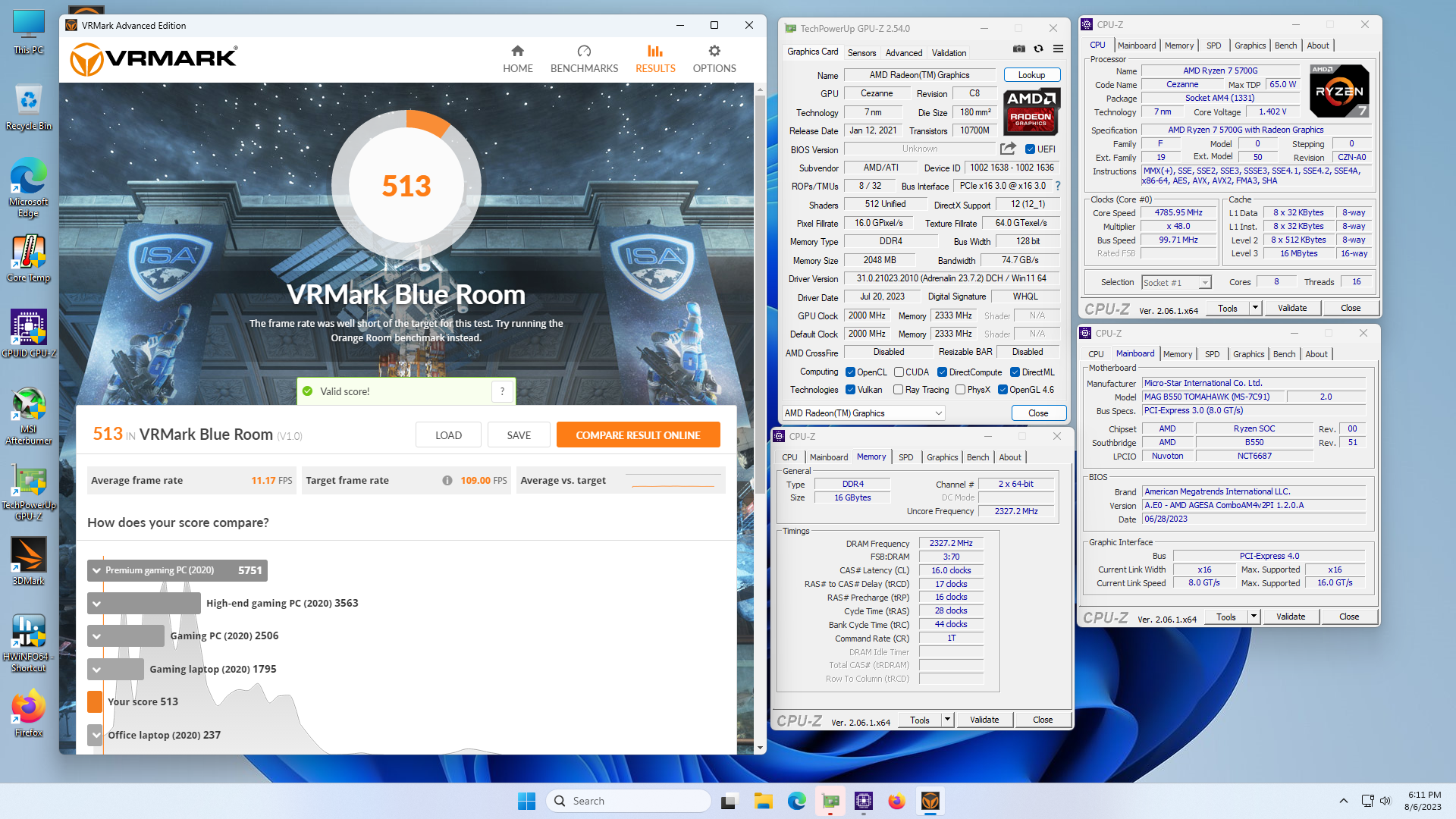
Task: Click the GPU-Z BIOS export share icon
Action: coord(1008,149)
